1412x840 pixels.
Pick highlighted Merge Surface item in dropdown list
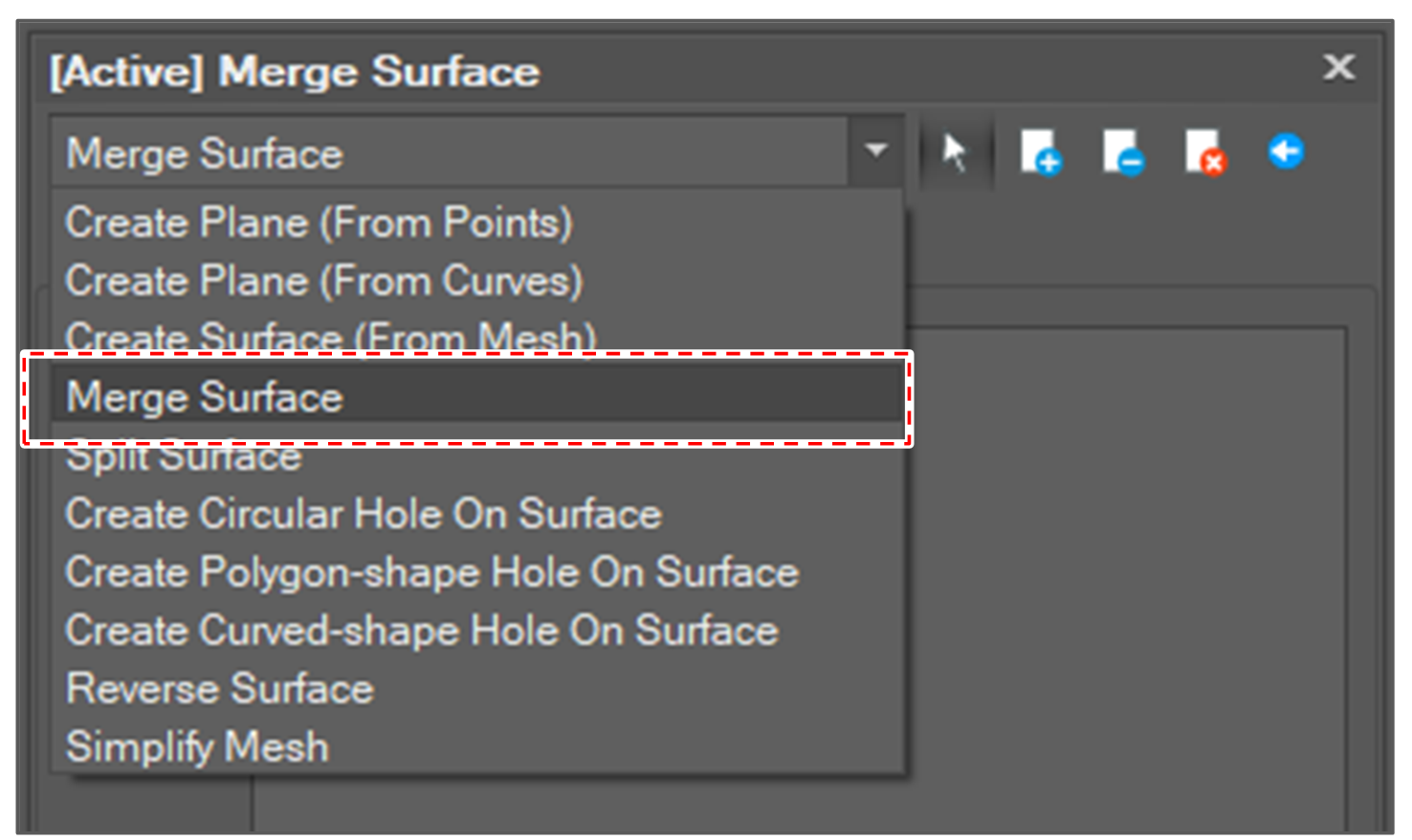[205, 397]
